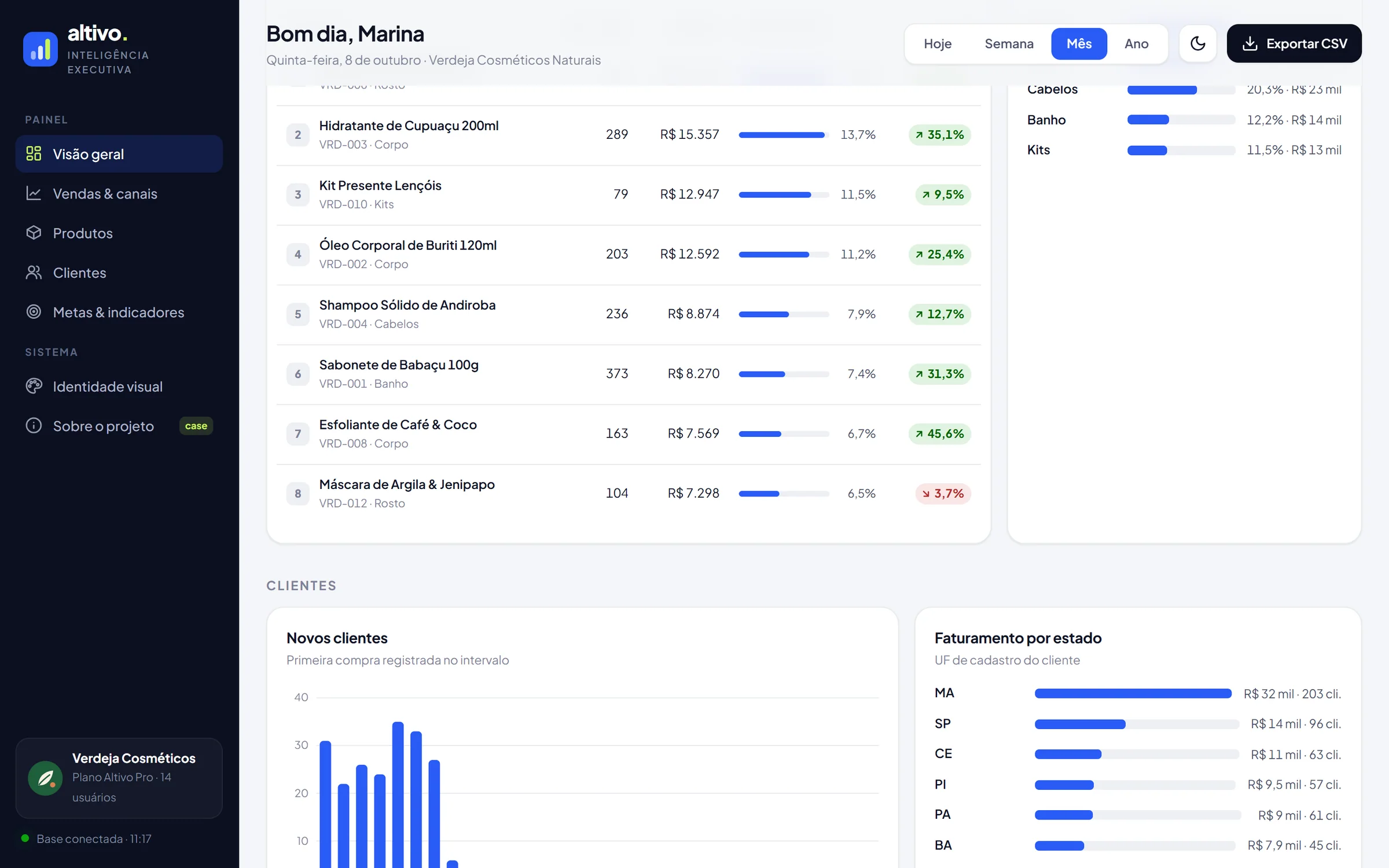Open the Clientes section
The height and width of the screenshot is (868, 1389).
119,273
